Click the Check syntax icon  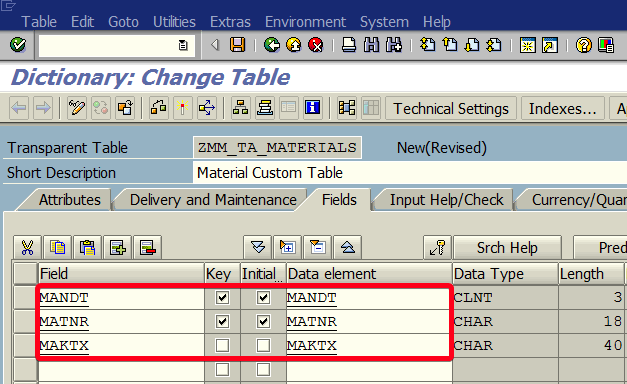click(159, 108)
